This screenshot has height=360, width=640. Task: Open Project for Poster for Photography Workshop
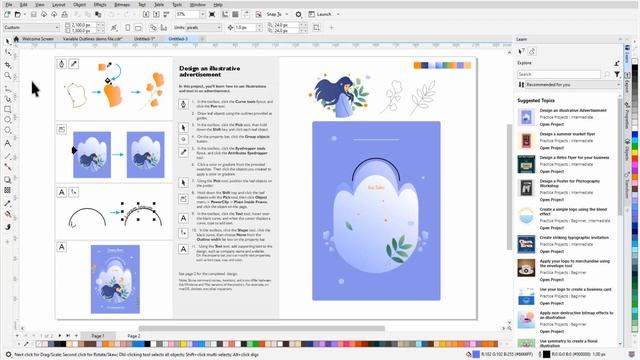(x=551, y=200)
